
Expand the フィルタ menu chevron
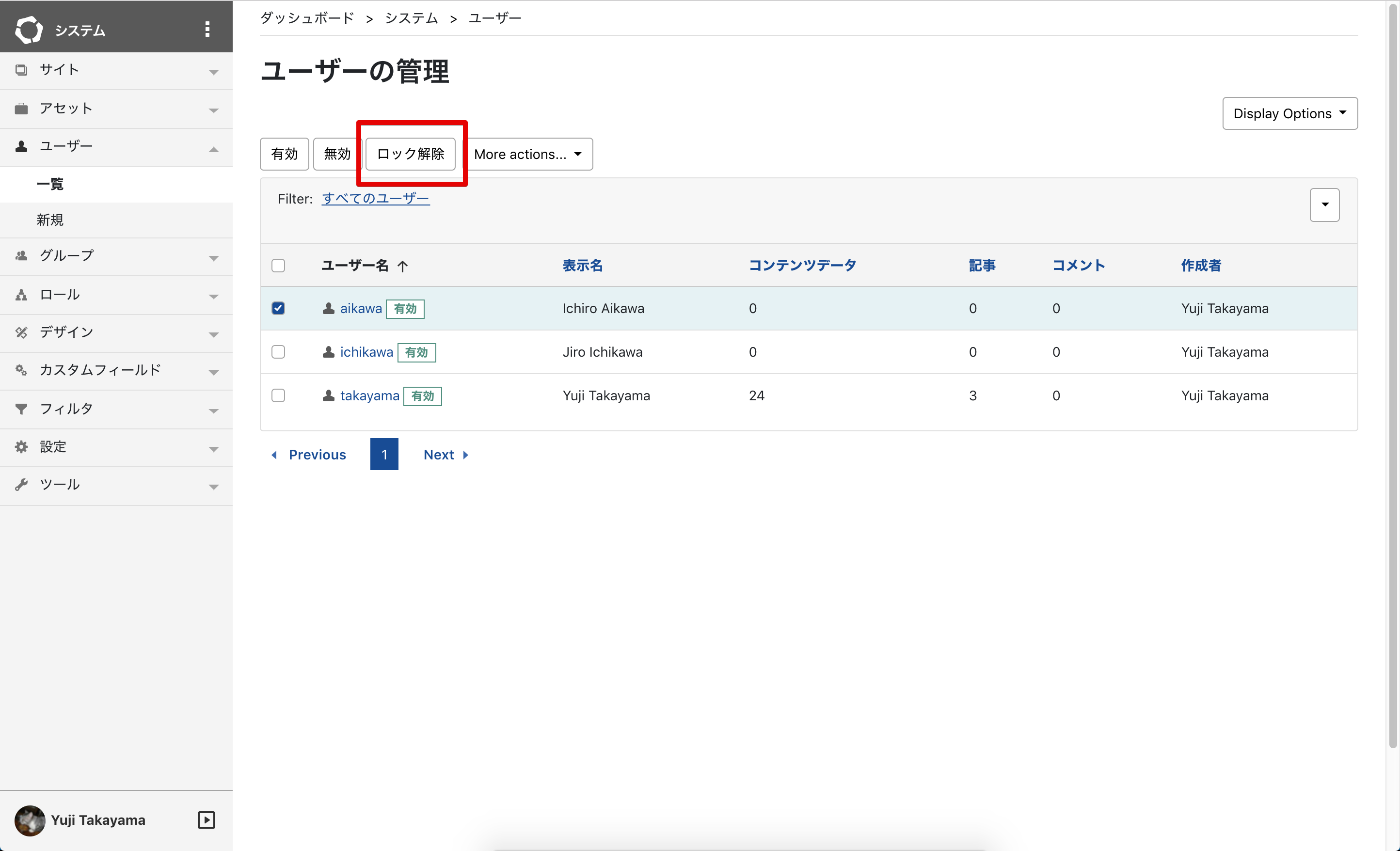(x=214, y=411)
